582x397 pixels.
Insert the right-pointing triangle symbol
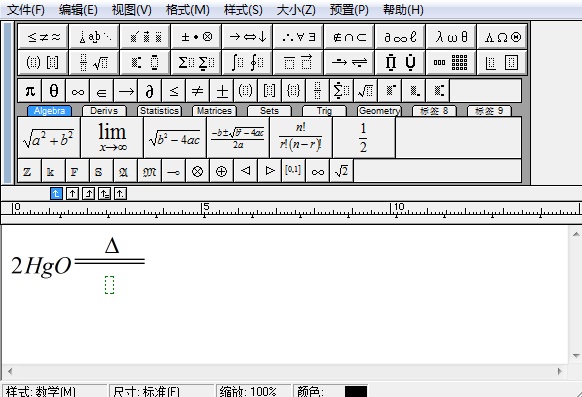click(269, 171)
